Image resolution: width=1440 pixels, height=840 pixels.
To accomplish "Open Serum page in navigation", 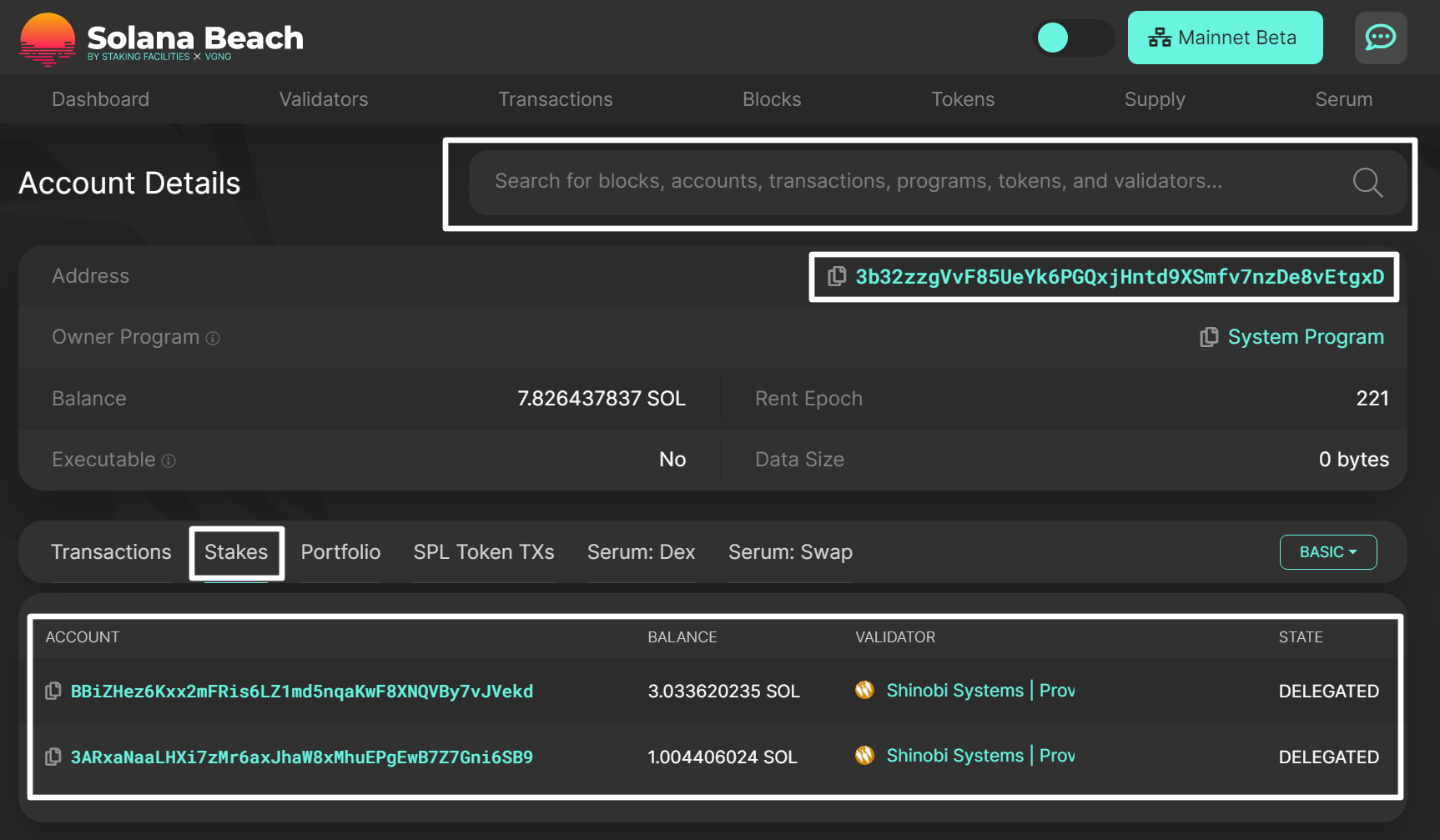I will coord(1343,99).
